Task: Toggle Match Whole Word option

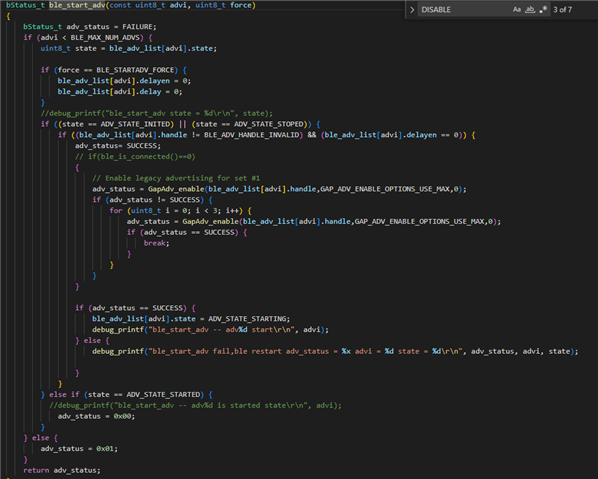Action: tap(530, 10)
